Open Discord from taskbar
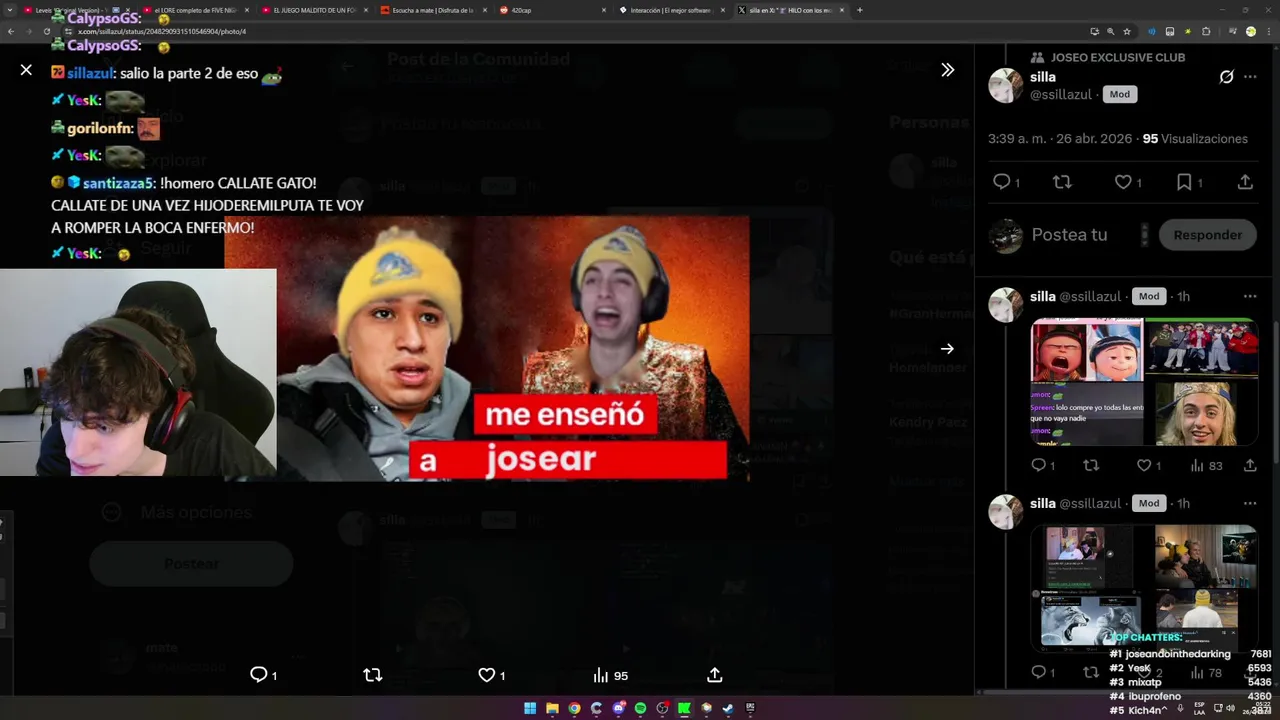This screenshot has width=1280, height=720. coord(618,708)
